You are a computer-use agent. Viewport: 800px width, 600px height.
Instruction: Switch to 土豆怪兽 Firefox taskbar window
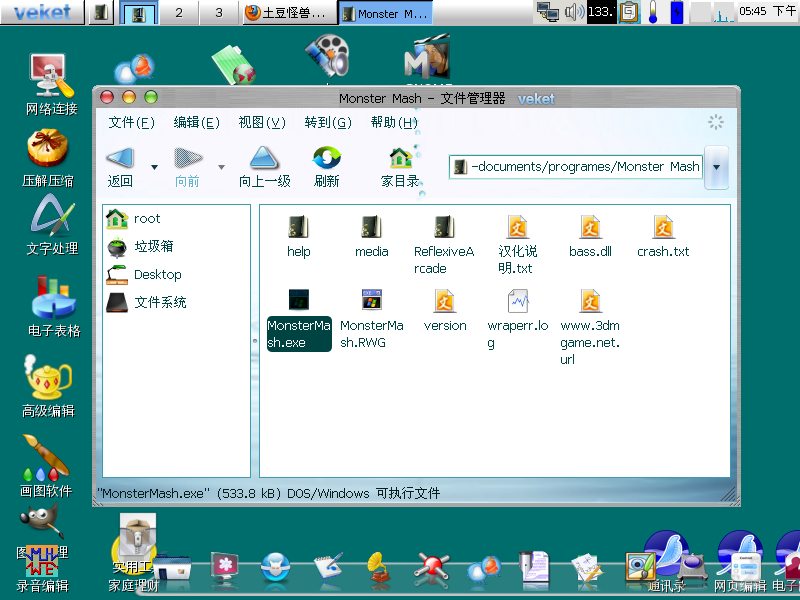pyautogui.click(x=290, y=13)
